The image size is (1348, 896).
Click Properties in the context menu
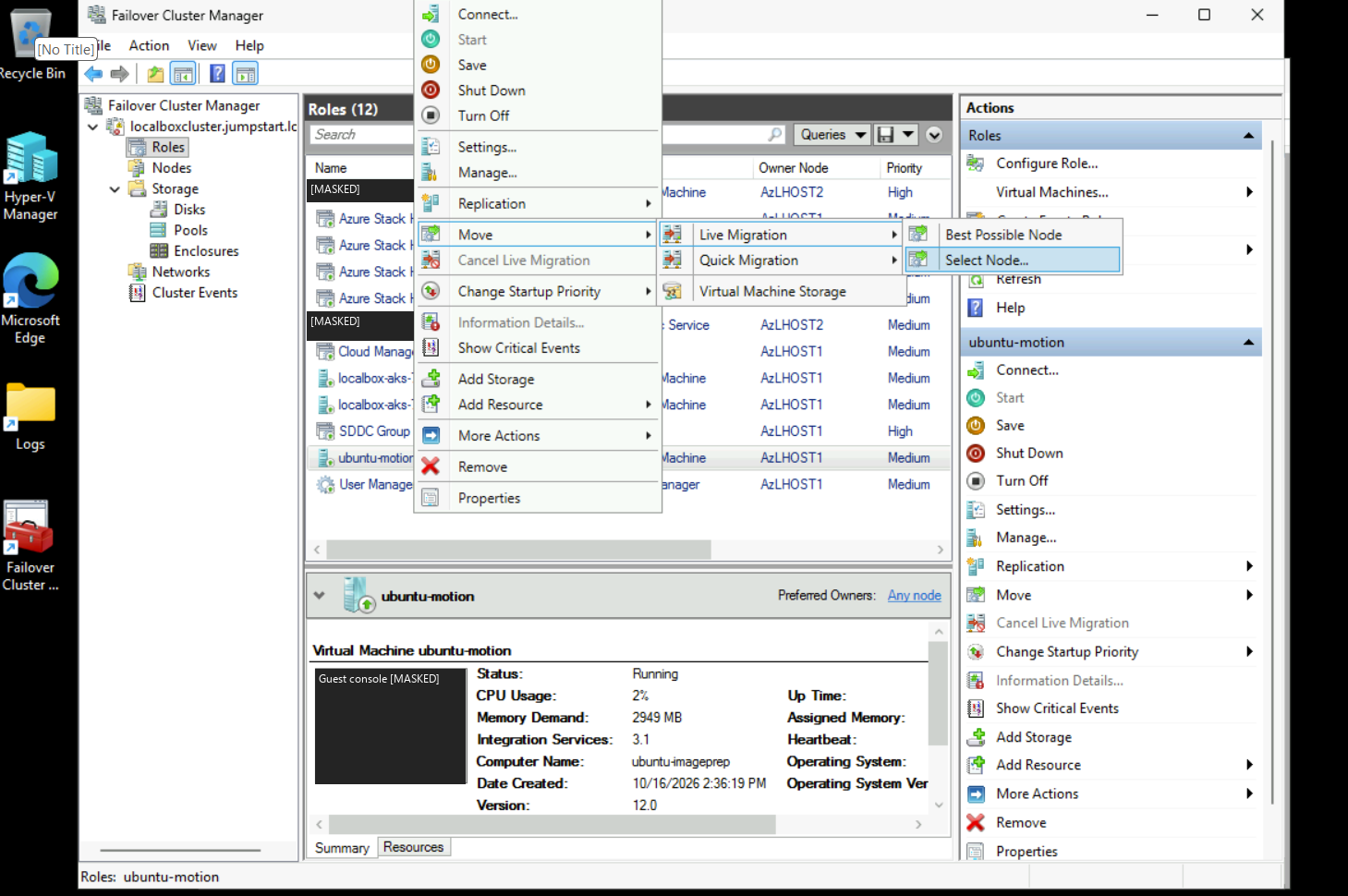538,498
